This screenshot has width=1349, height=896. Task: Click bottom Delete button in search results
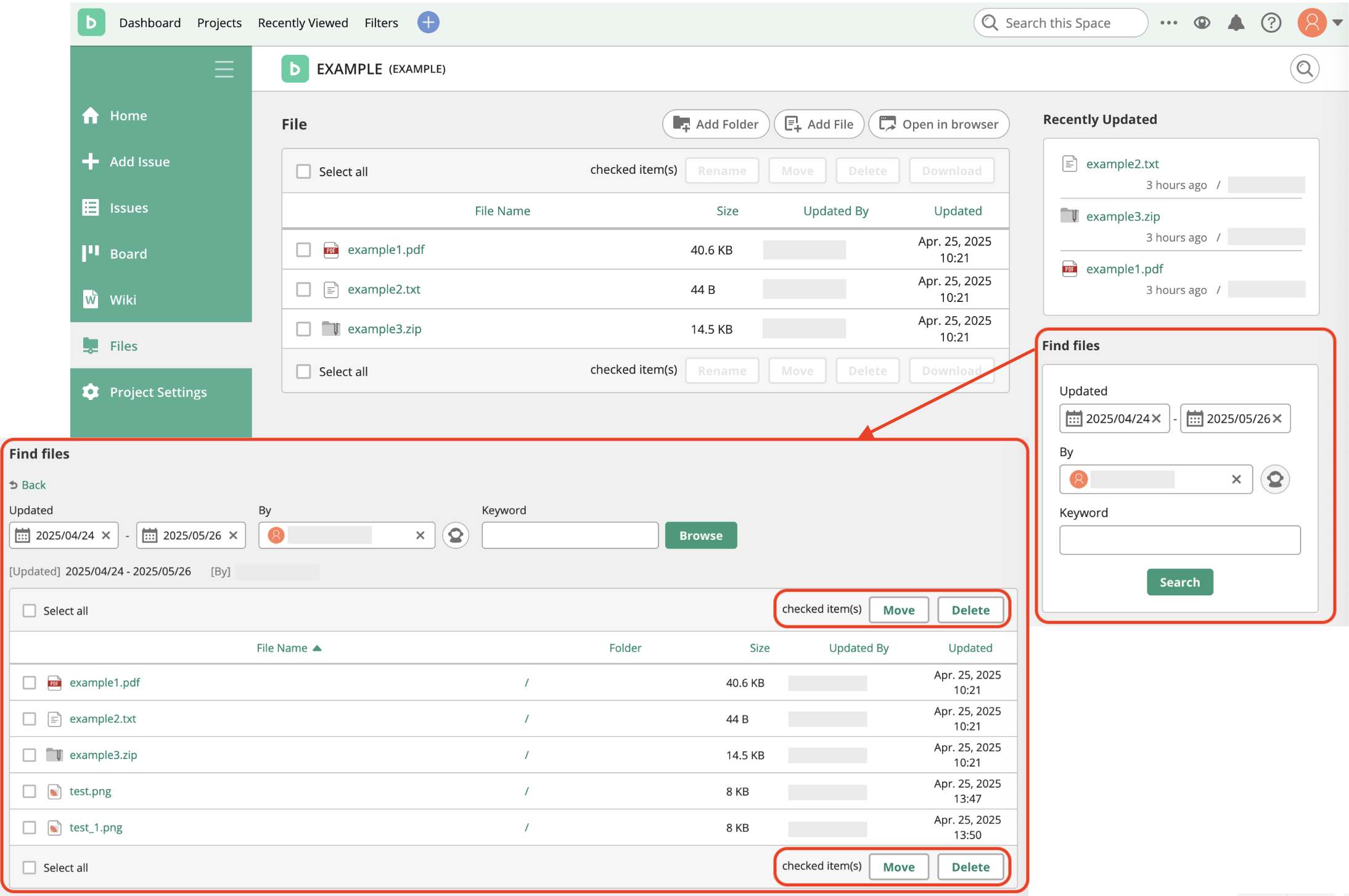970,866
